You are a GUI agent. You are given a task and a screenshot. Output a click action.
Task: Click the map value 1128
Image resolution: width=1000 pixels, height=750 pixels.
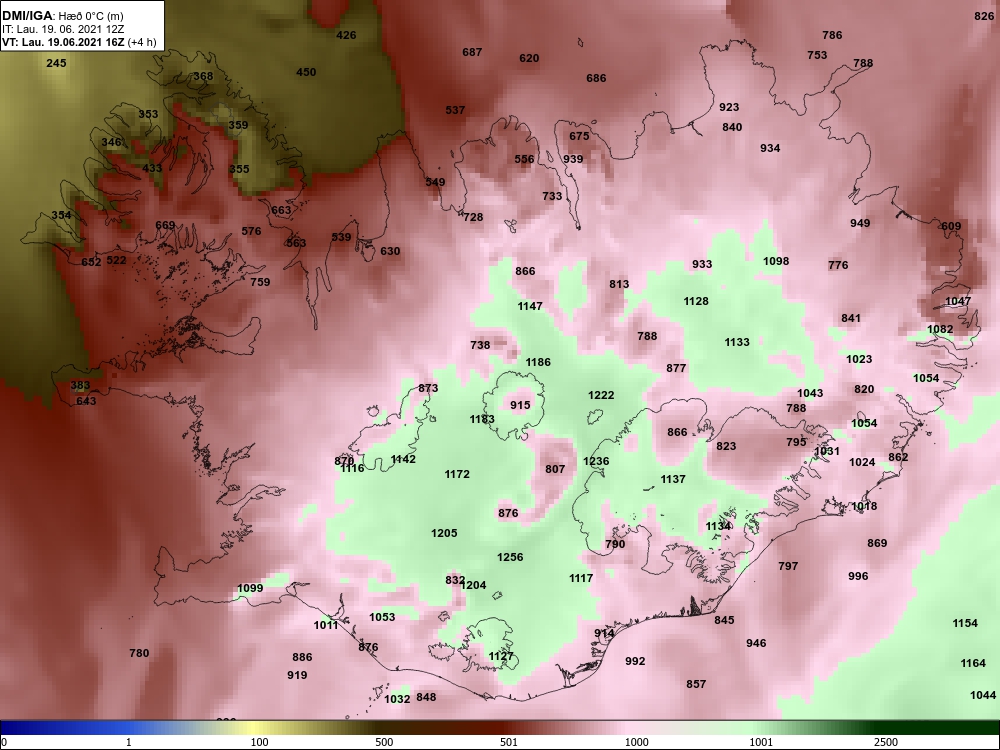(696, 301)
